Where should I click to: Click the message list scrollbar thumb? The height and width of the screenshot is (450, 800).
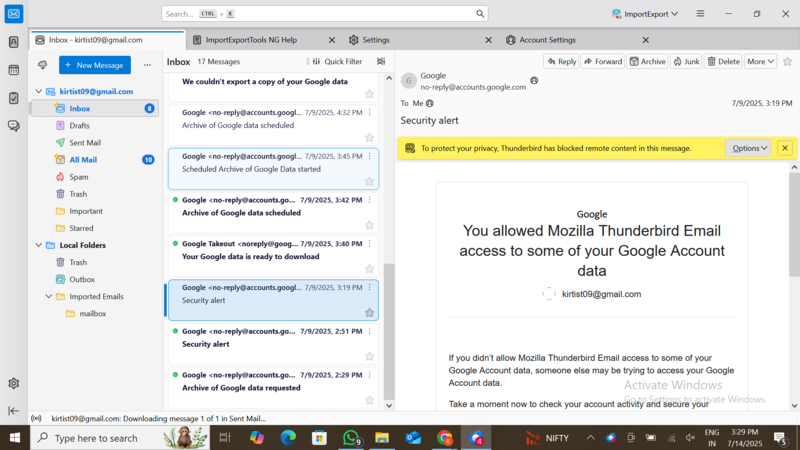coord(389,331)
